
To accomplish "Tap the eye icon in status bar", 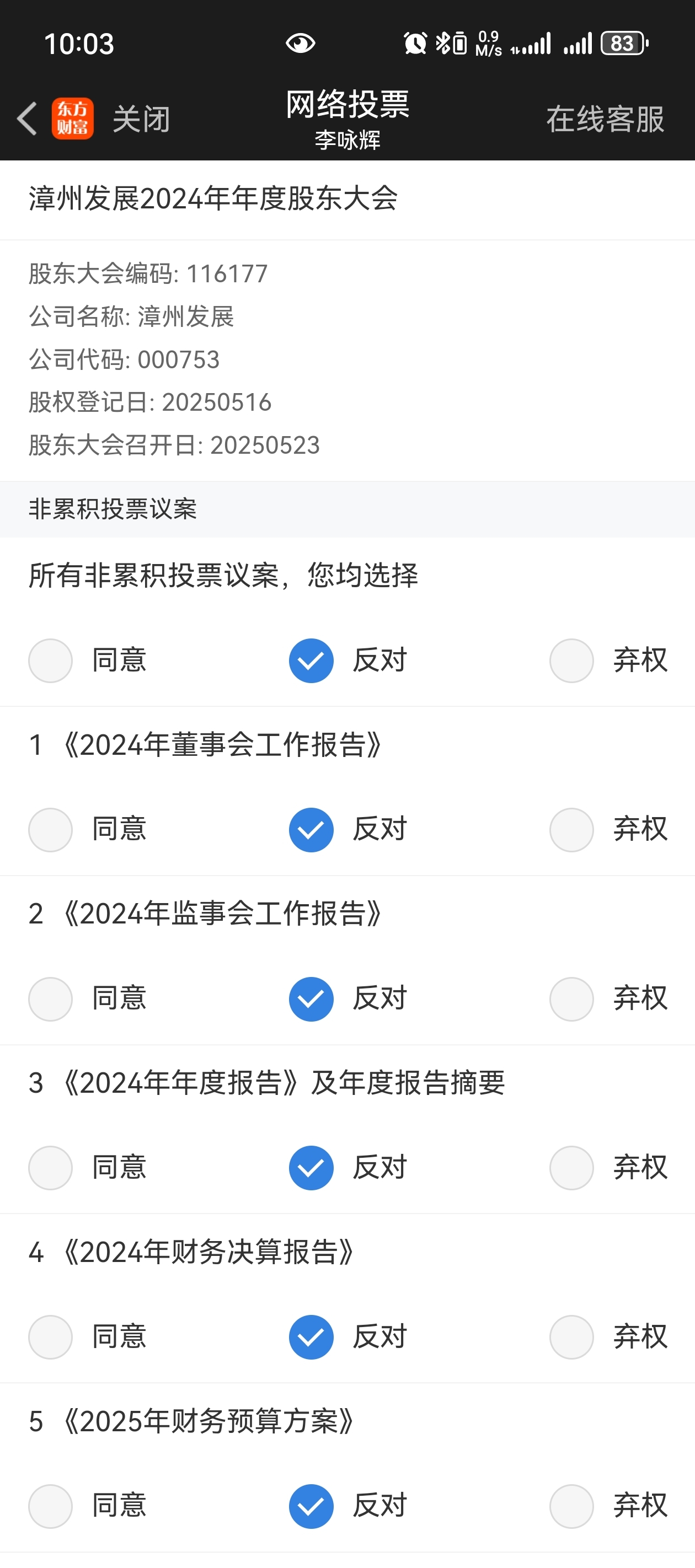I will 300,43.
